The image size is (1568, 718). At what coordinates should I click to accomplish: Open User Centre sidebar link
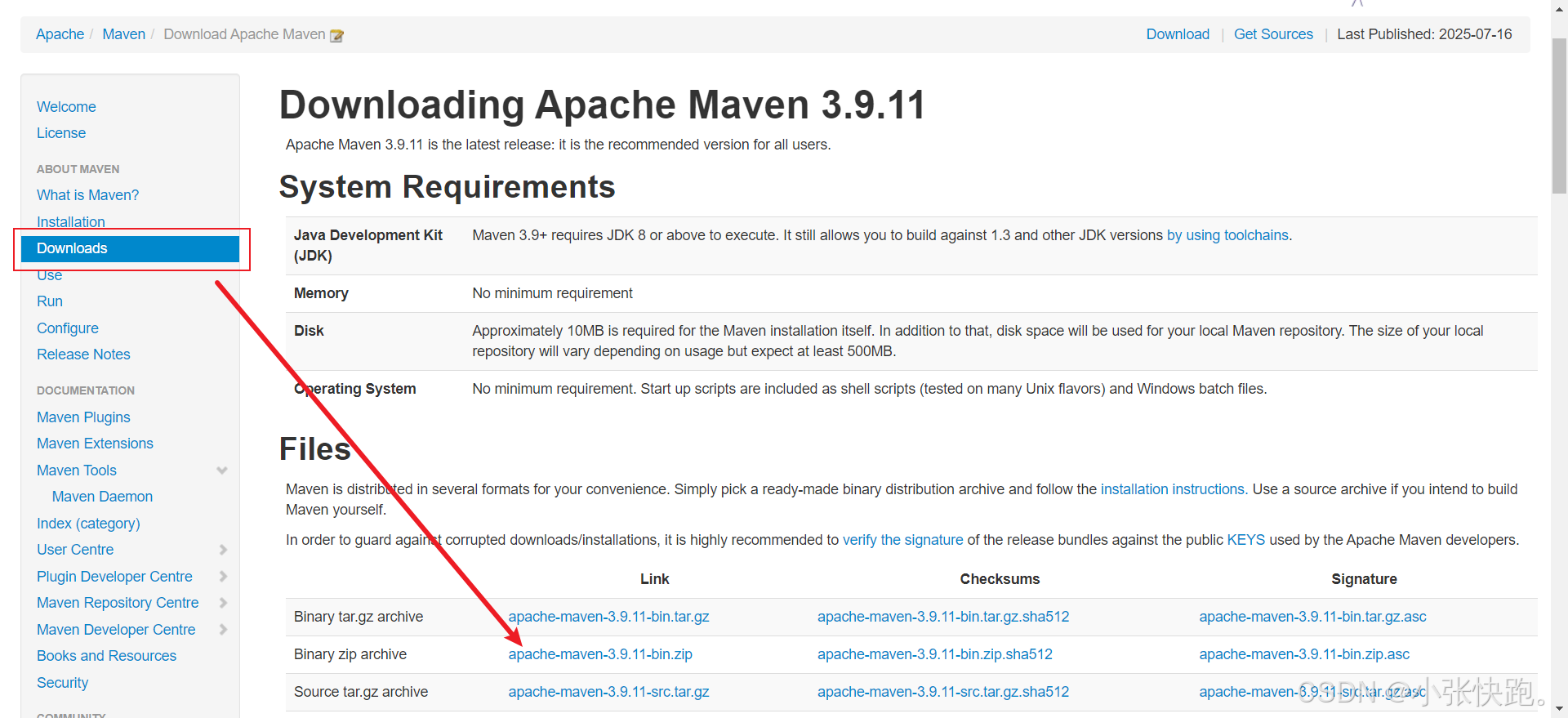[x=75, y=550]
